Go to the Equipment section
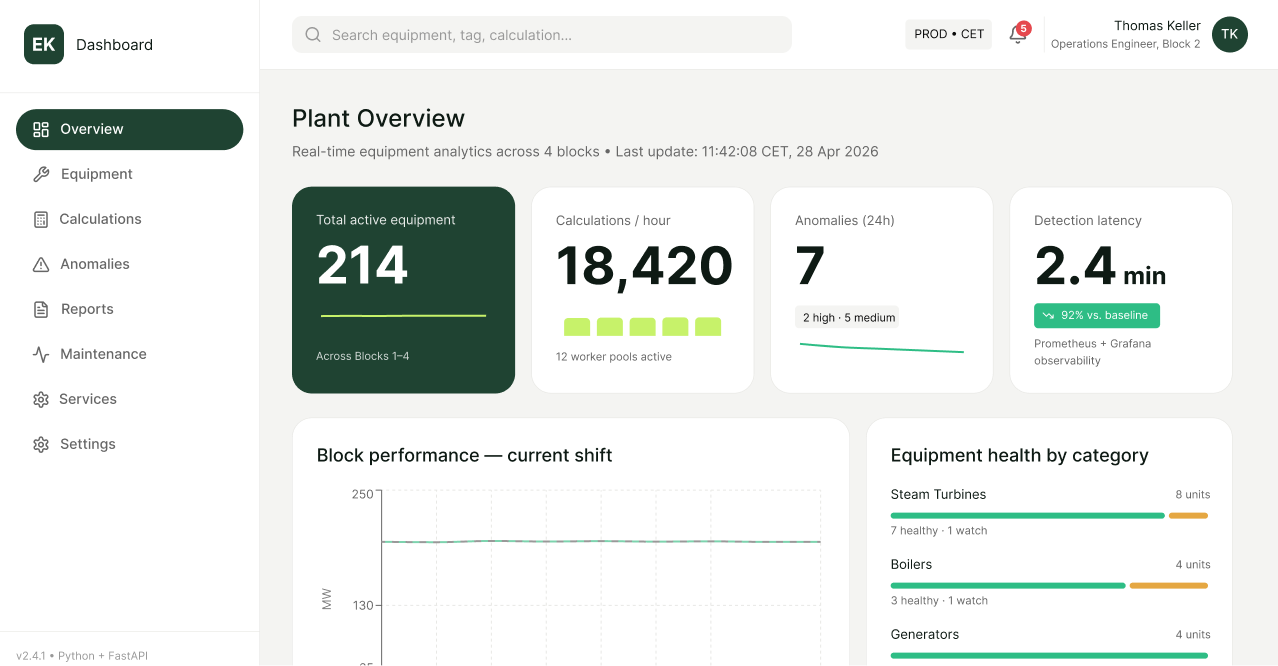The width and height of the screenshot is (1278, 666). [130, 174]
